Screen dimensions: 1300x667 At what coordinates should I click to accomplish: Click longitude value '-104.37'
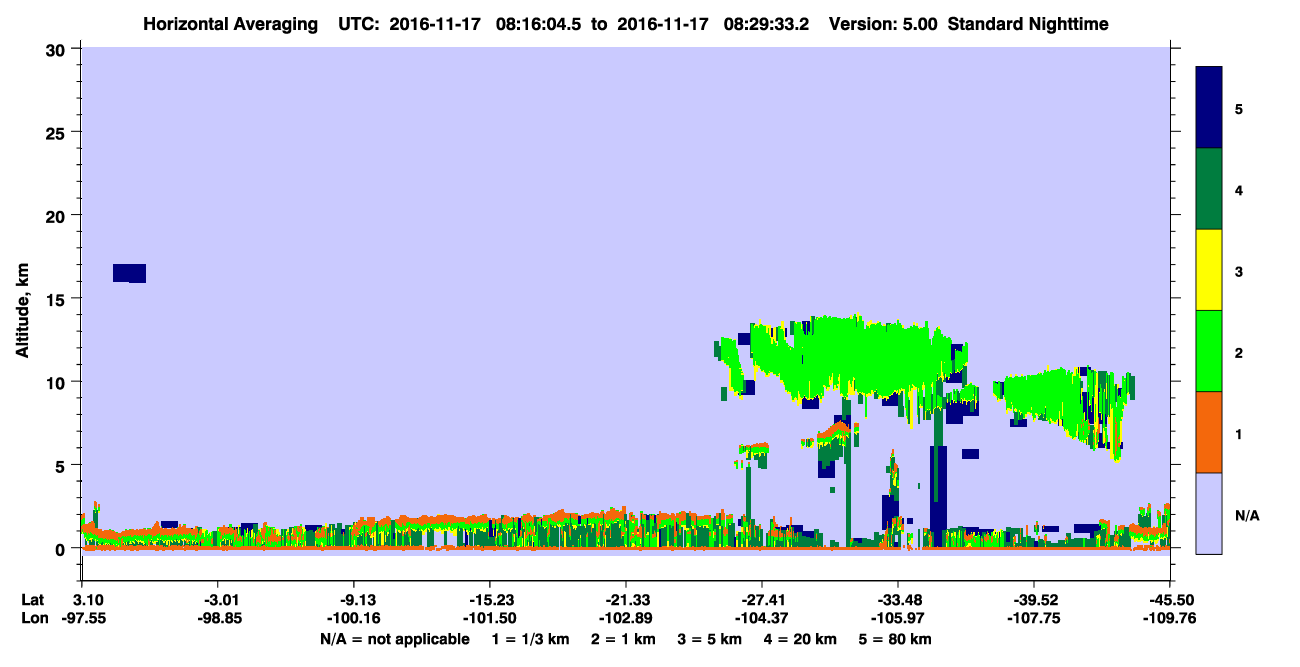click(761, 618)
